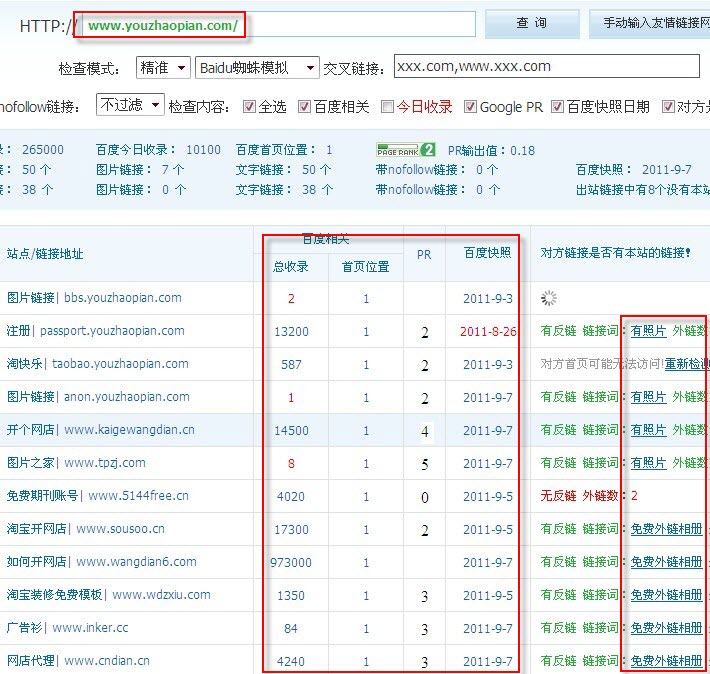
Task: Click 有照片 link in the passport.youzhaopian.com row
Action: click(x=648, y=331)
